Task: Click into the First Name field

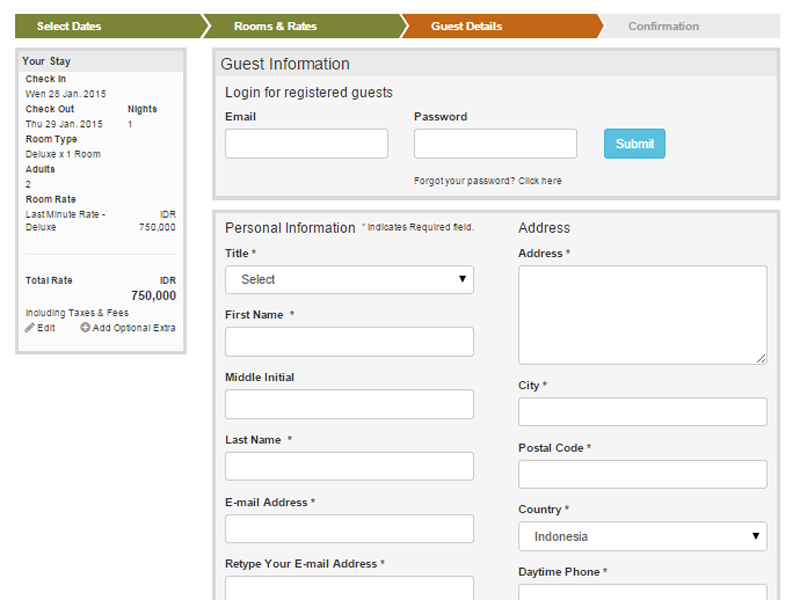Action: click(x=349, y=342)
